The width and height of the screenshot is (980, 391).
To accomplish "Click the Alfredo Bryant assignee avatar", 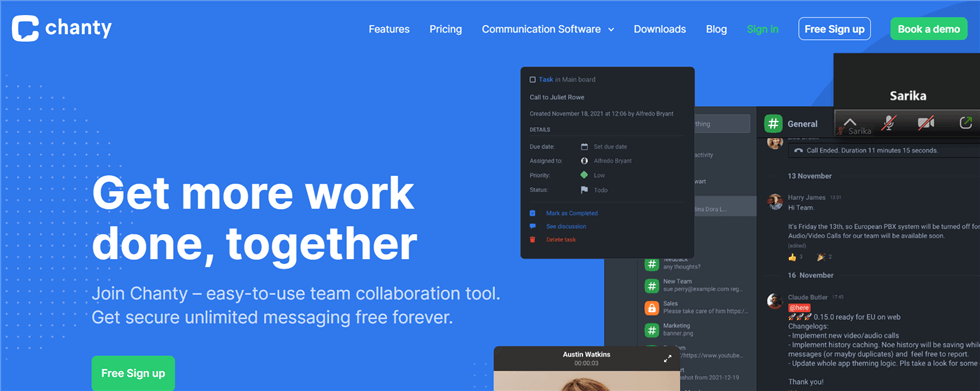I will [x=584, y=161].
